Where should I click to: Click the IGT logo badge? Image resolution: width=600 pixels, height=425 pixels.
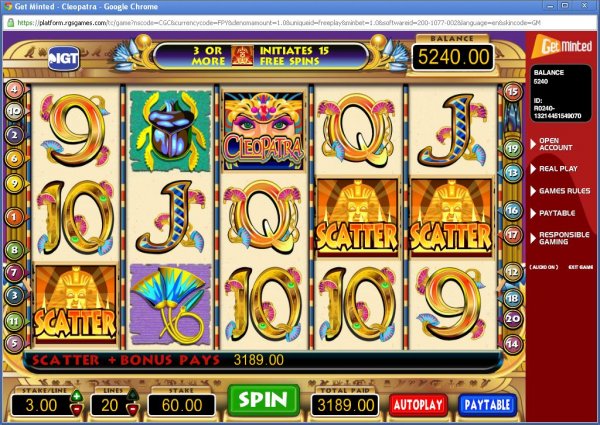(64, 59)
